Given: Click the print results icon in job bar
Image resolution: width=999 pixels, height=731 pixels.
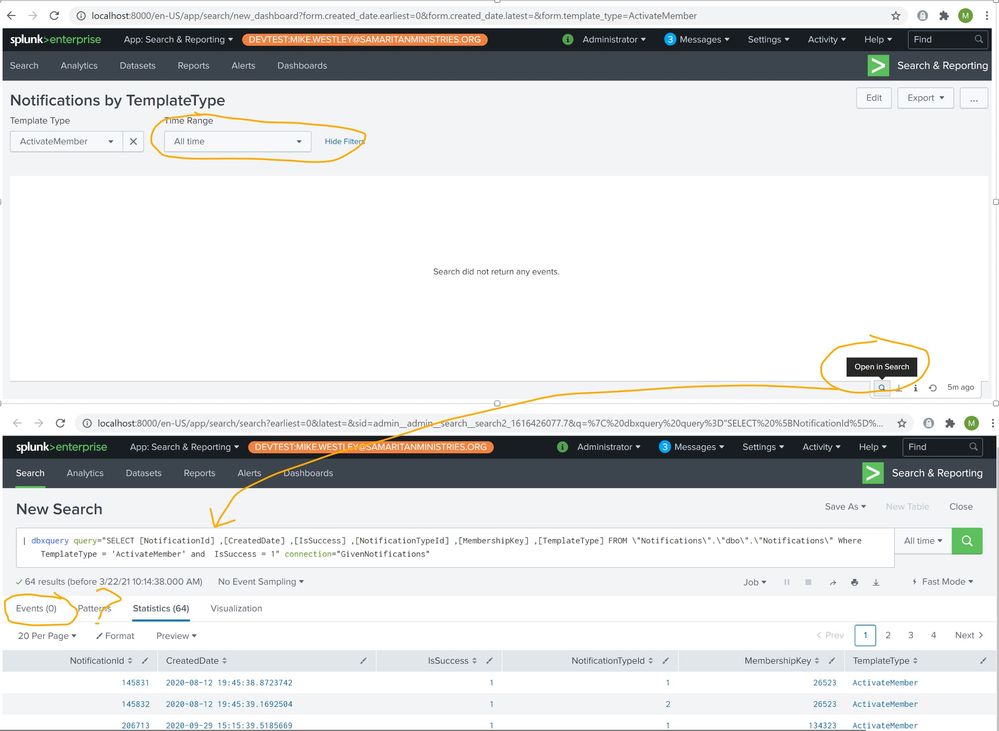Looking at the screenshot, I should tap(854, 582).
